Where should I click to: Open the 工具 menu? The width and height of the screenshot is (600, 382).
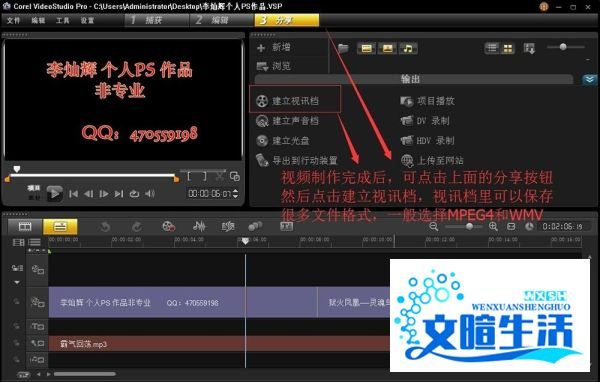click(x=62, y=20)
